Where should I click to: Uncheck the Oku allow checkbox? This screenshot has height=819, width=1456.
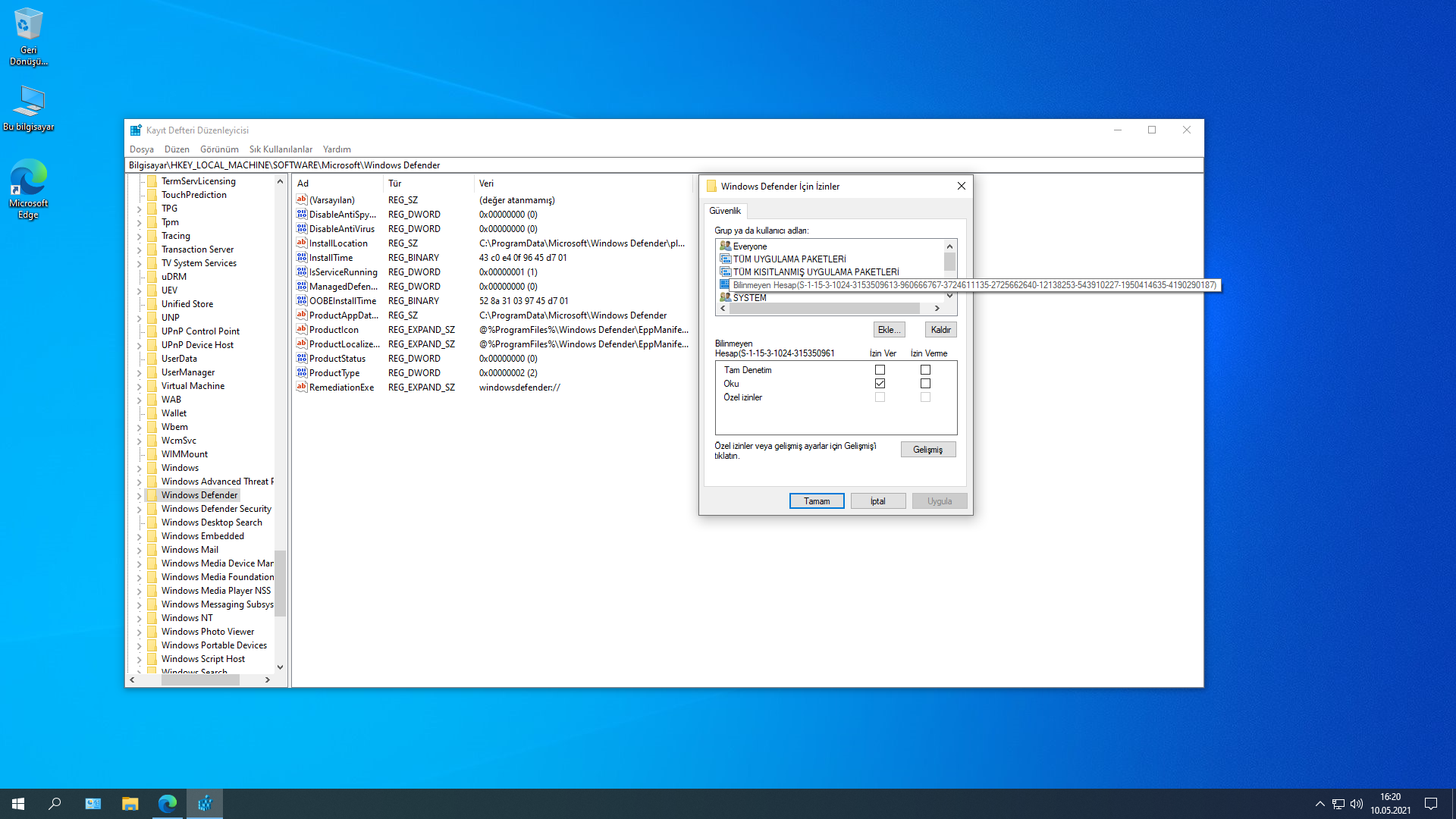[880, 384]
